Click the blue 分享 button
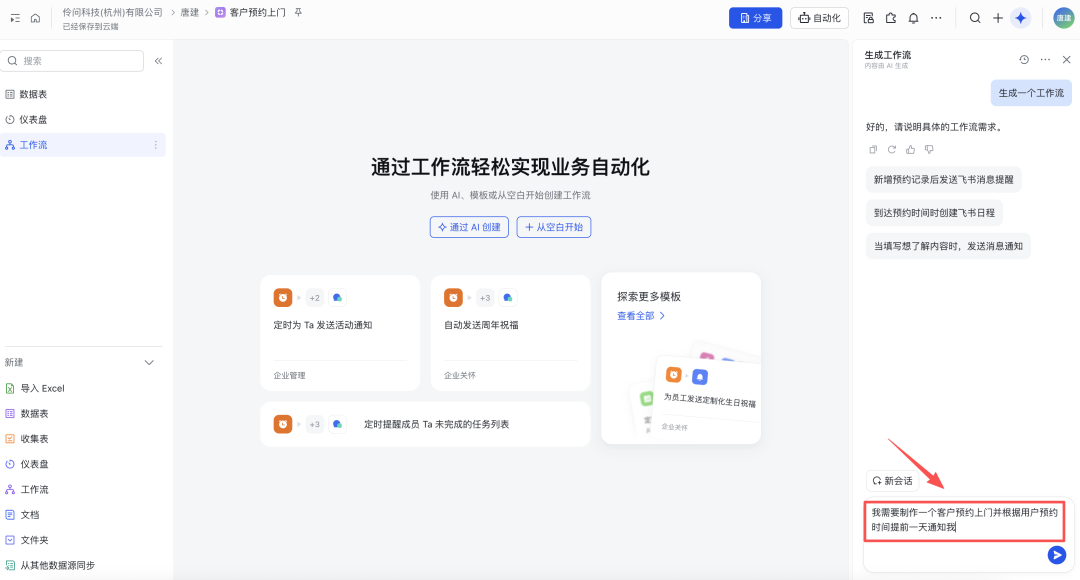Screen dimensions: 1080x580 pos(755,18)
